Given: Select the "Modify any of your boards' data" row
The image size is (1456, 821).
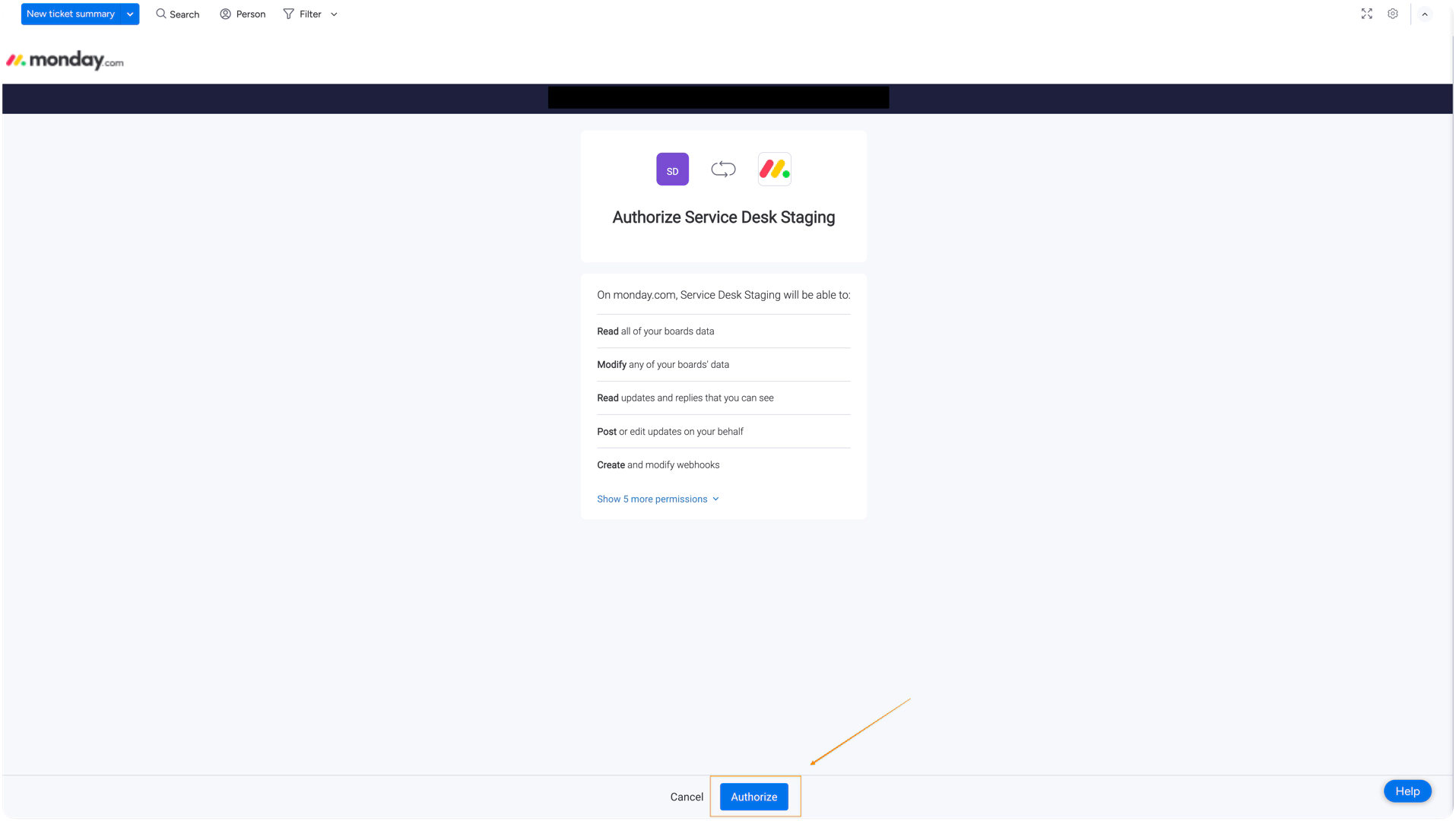Looking at the screenshot, I should click(663, 365).
